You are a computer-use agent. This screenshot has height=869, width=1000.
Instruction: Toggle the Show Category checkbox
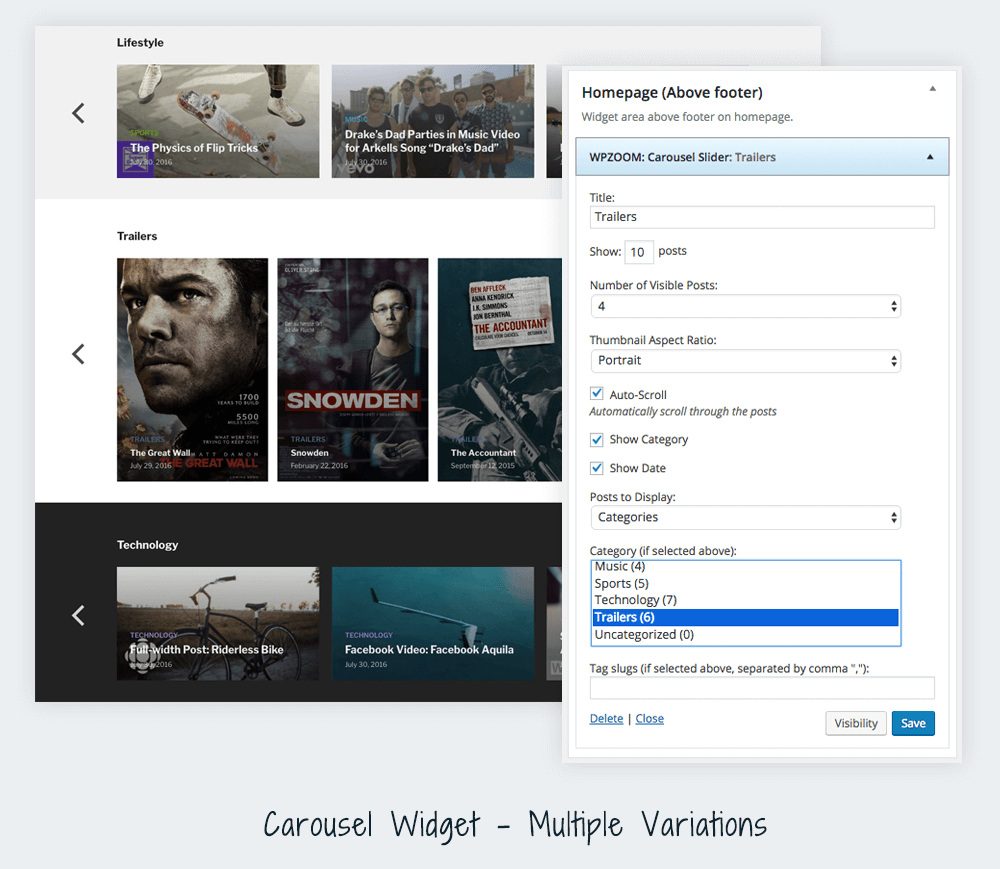596,439
